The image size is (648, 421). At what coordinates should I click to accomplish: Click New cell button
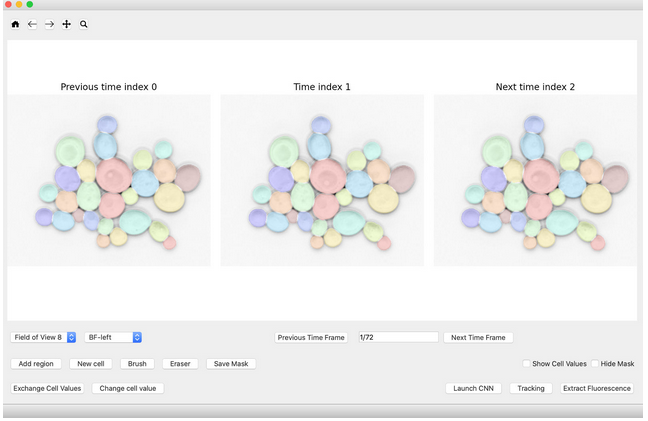[x=91, y=364]
